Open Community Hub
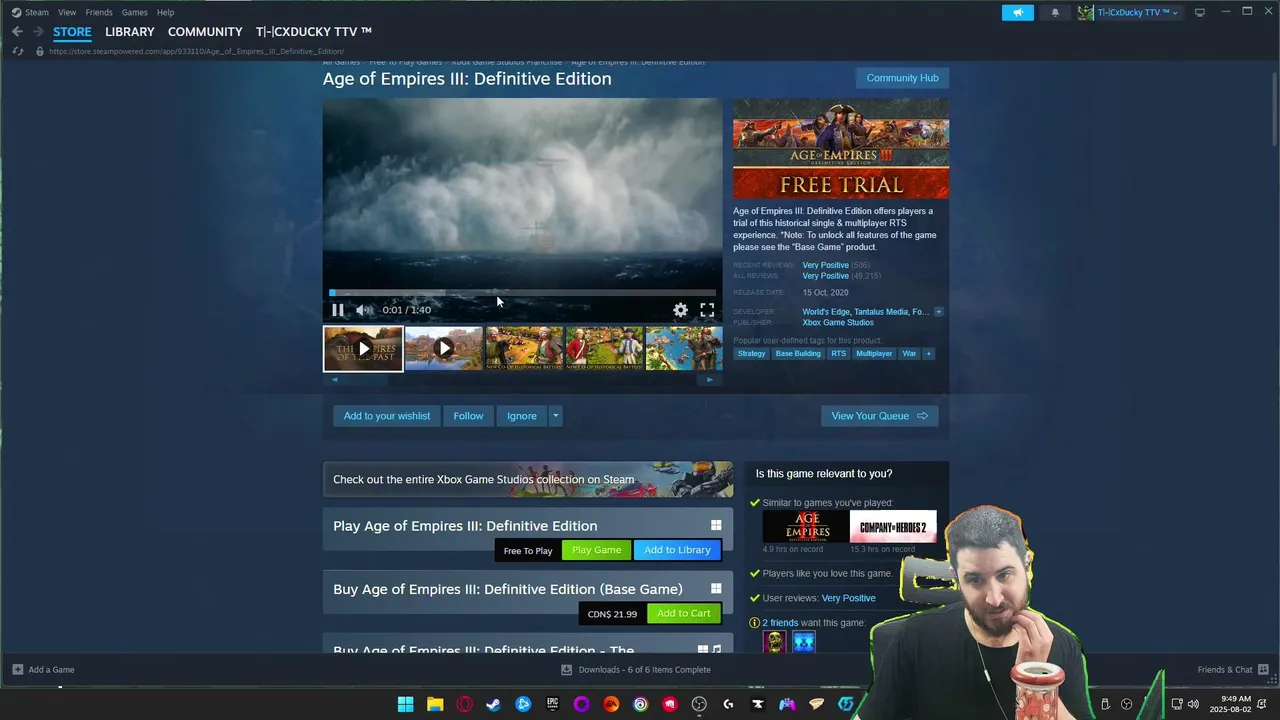 pyautogui.click(x=902, y=78)
